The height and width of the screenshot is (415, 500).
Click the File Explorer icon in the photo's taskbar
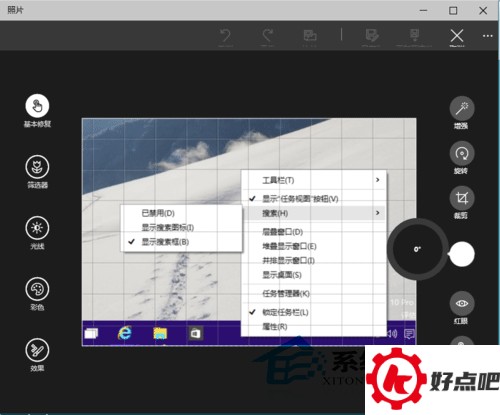[160, 333]
